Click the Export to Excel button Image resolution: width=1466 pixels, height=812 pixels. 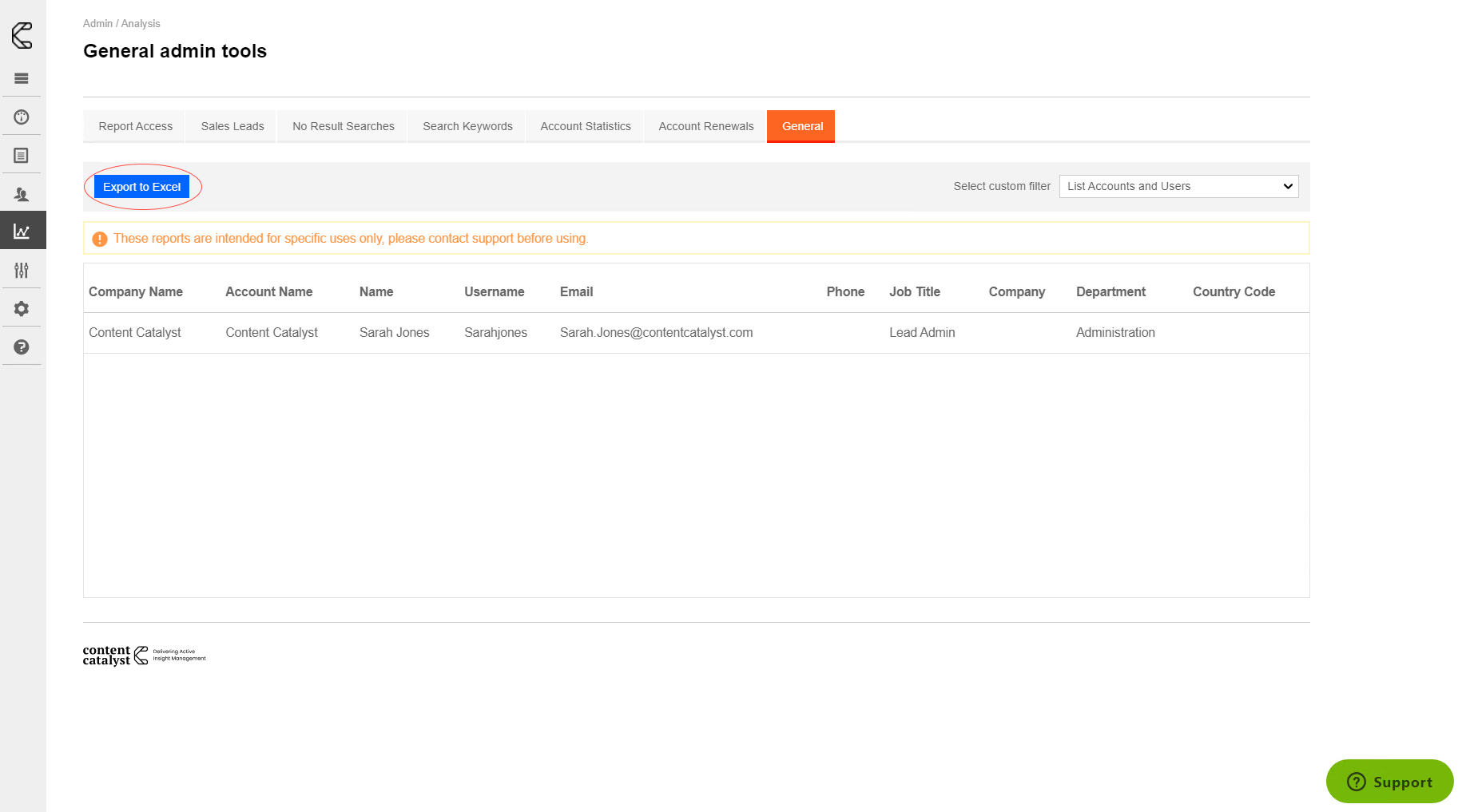click(x=142, y=187)
